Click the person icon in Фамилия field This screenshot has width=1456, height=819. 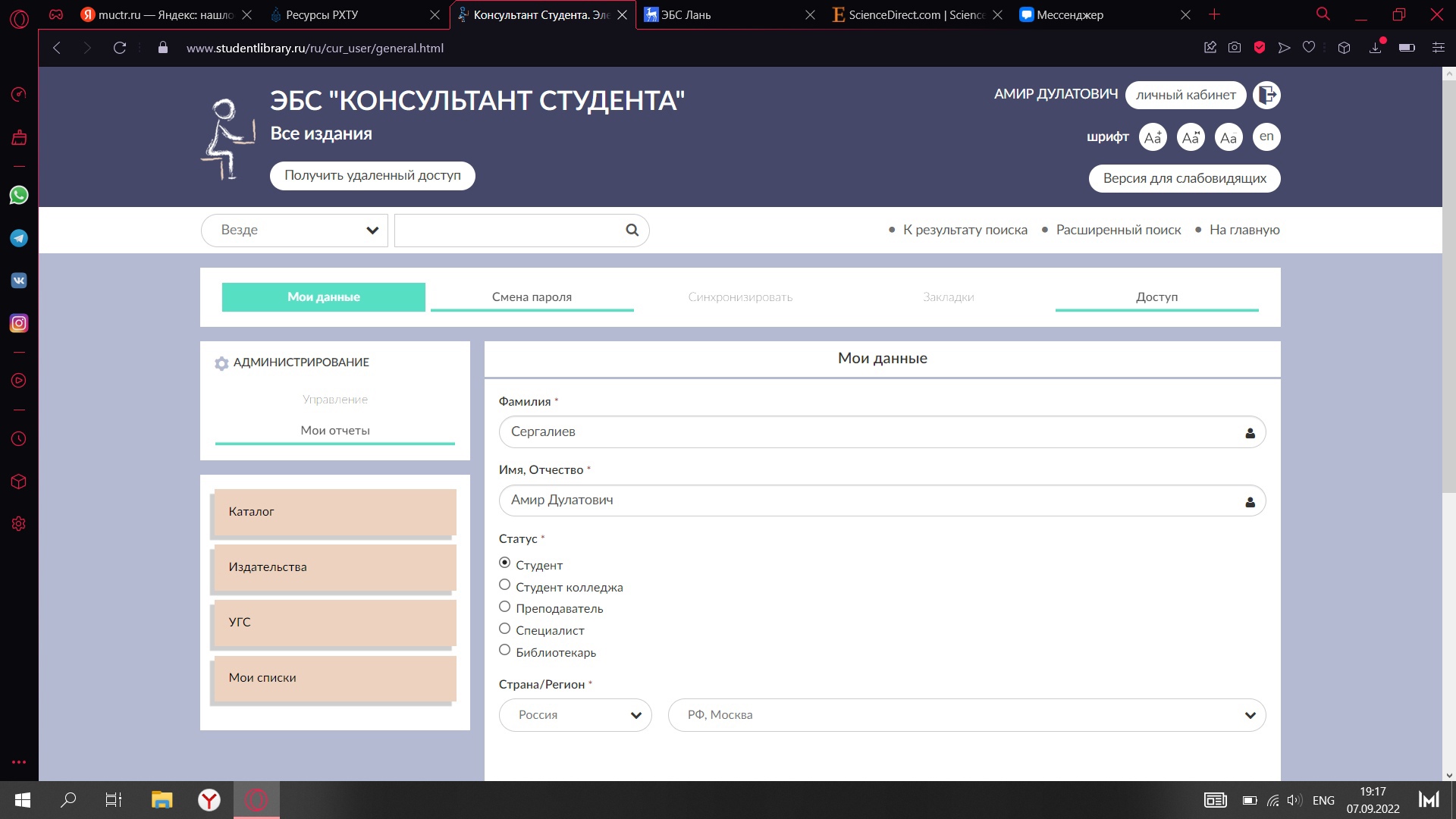coord(1250,433)
